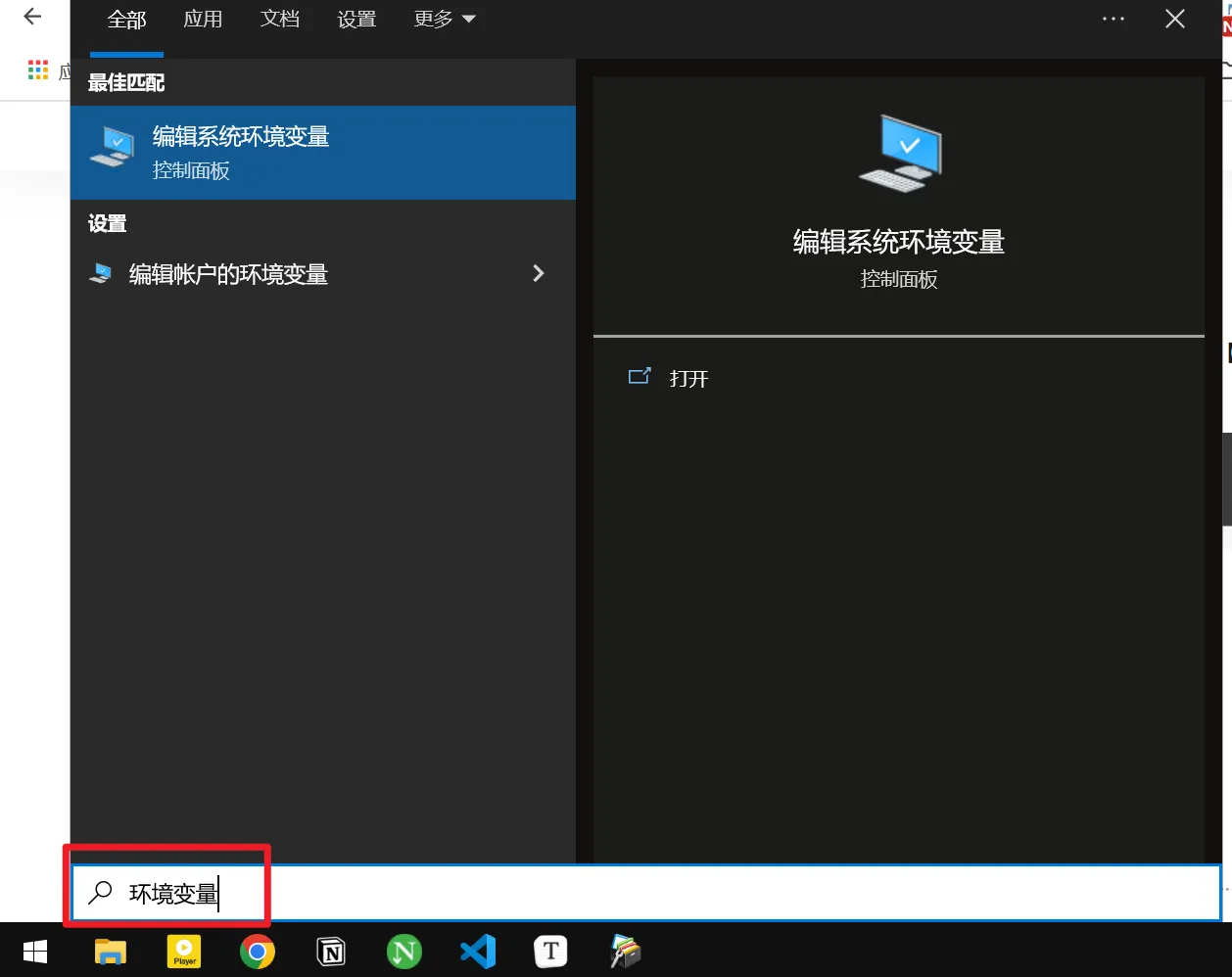Open the three-dots options menu
Screen dimensions: 1232x977
pos(1114,20)
